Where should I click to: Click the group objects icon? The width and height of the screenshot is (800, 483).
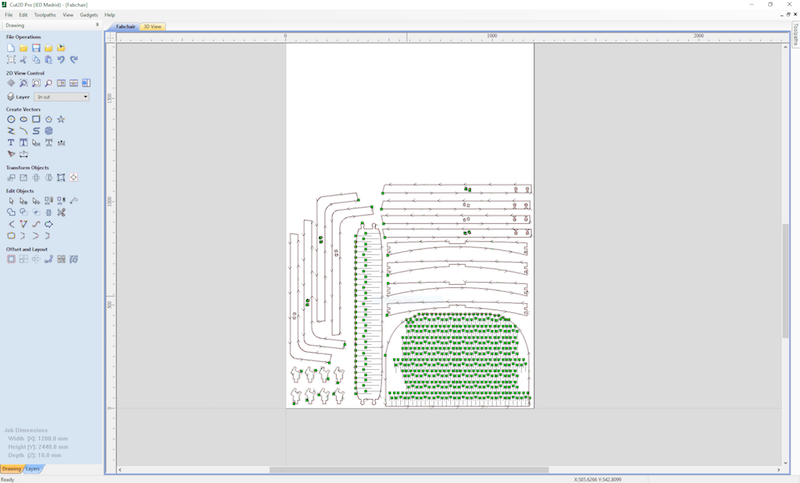48,201
